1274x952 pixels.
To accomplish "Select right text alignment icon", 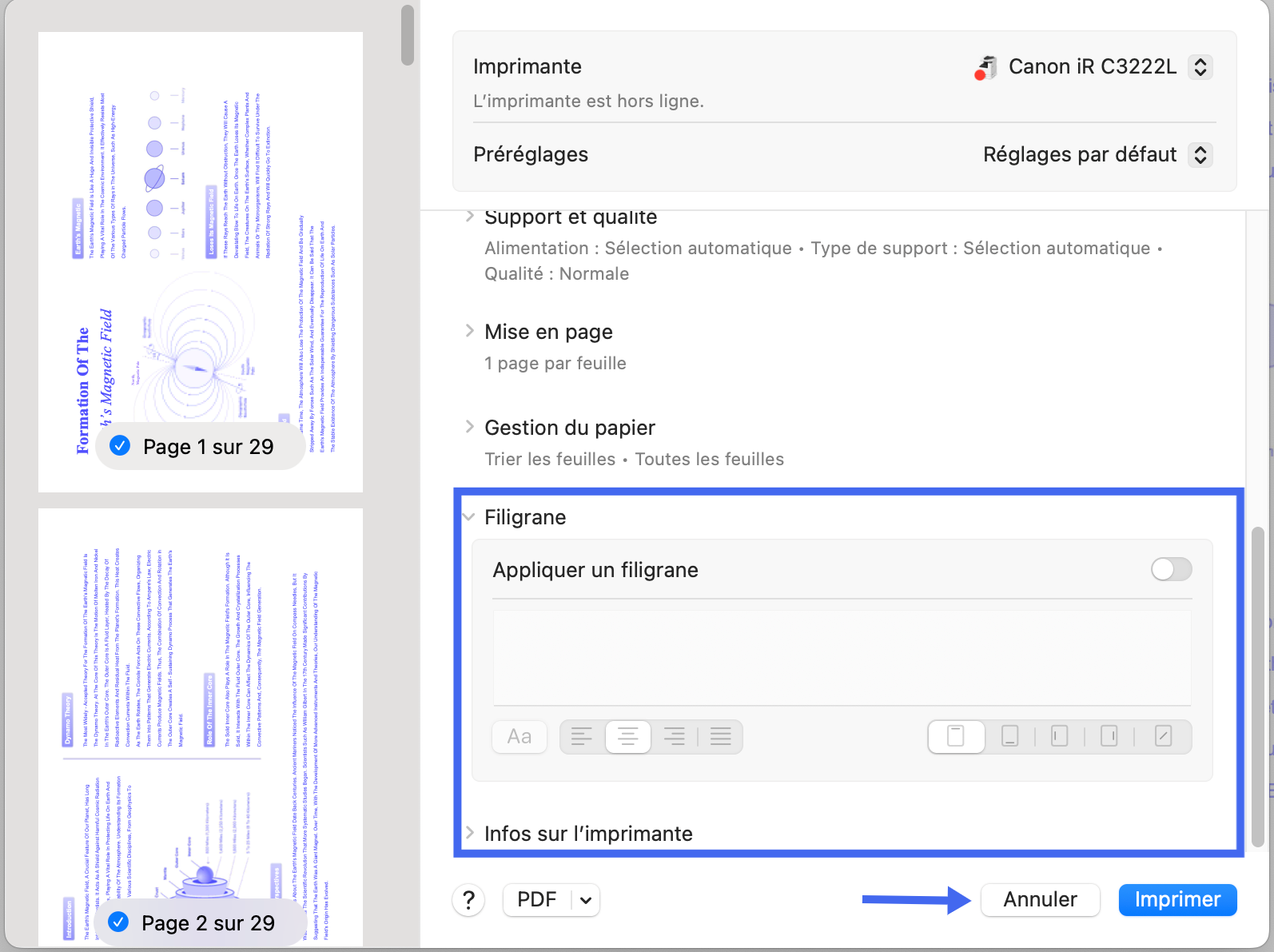I will 674,736.
